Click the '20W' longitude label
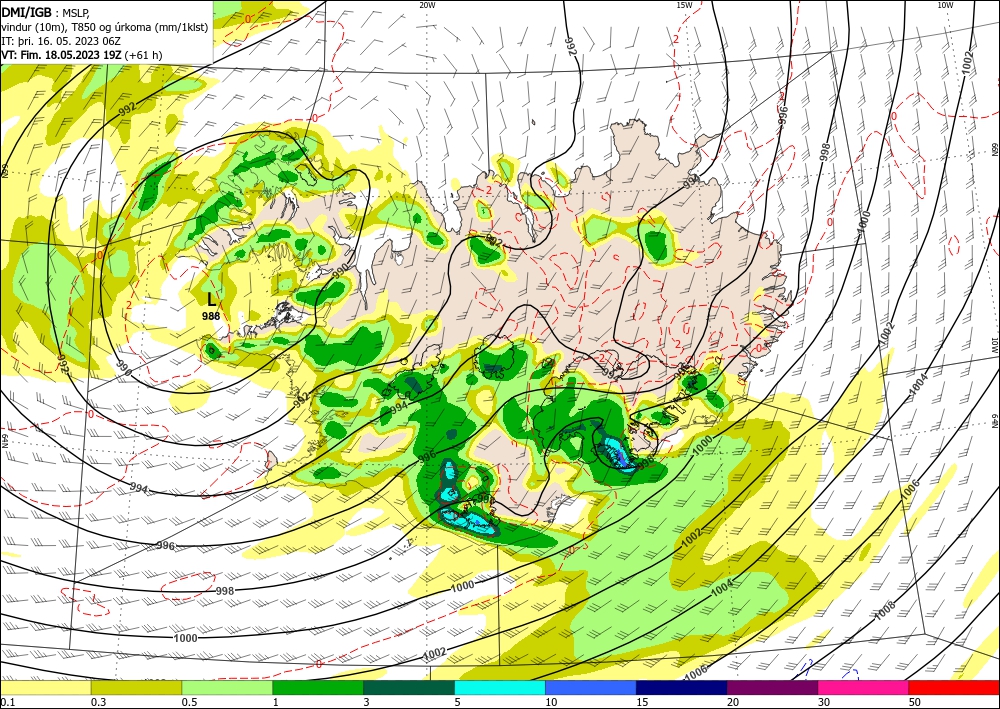The image size is (1000, 709). tap(427, 5)
